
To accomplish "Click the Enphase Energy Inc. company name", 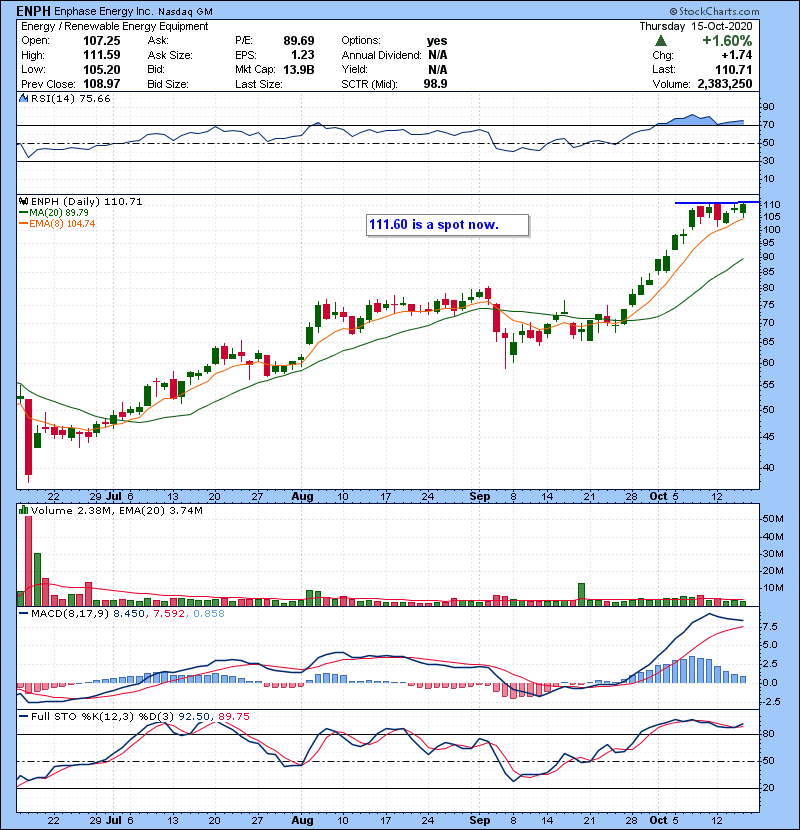I will point(103,11).
